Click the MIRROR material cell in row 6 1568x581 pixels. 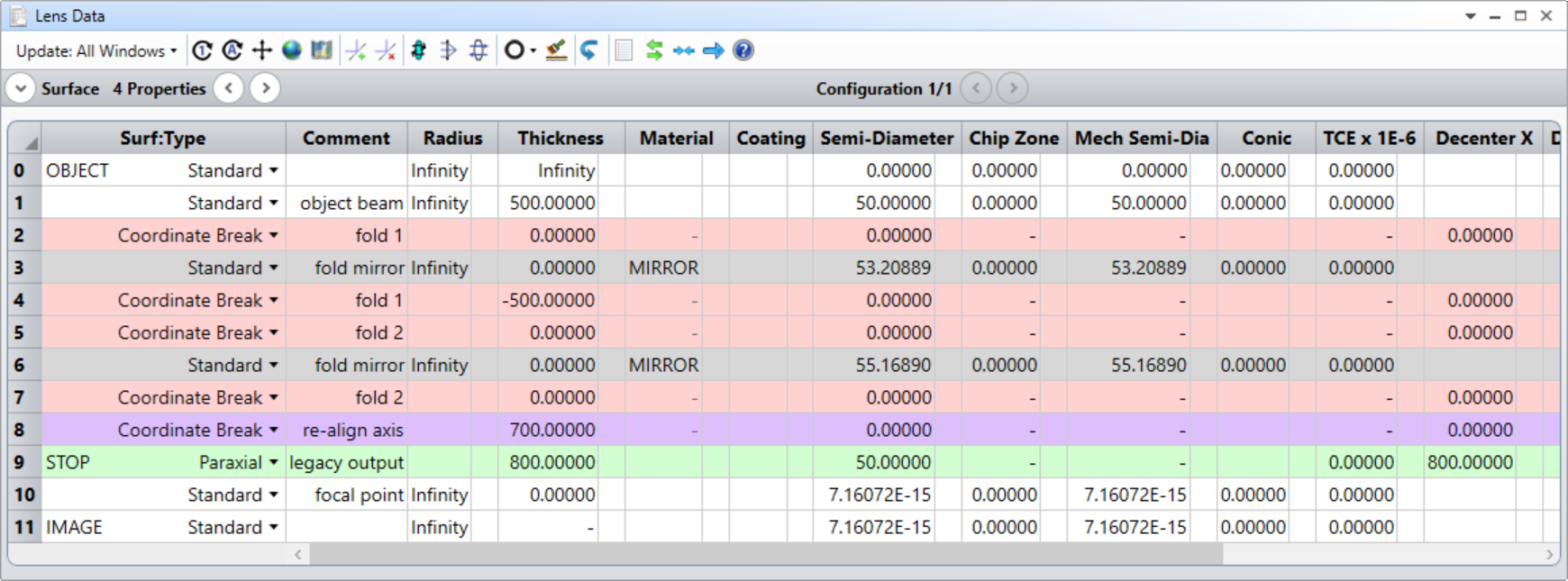coord(664,365)
